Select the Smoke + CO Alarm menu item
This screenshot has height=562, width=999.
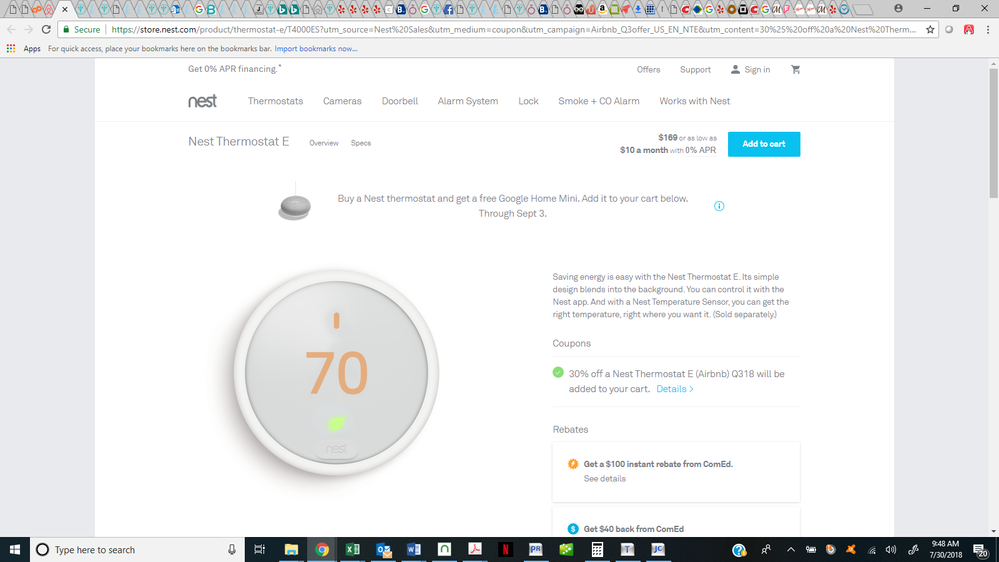point(598,101)
